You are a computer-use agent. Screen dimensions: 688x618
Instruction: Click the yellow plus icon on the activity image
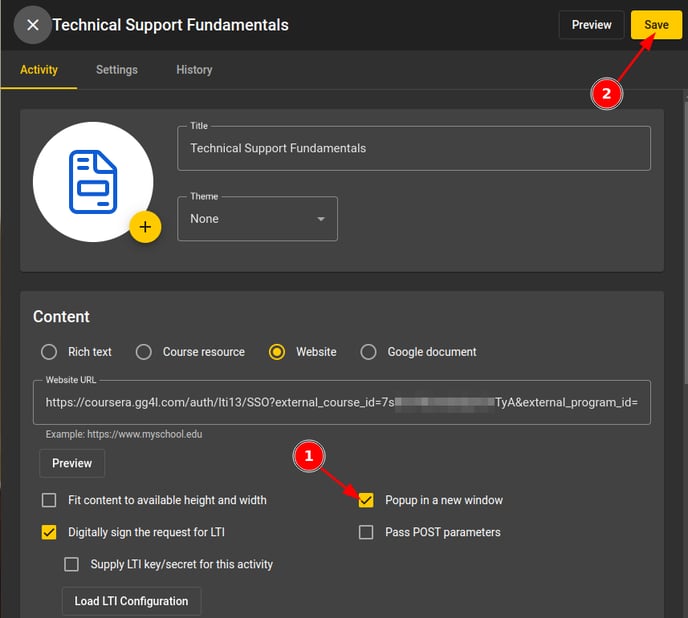tap(145, 227)
